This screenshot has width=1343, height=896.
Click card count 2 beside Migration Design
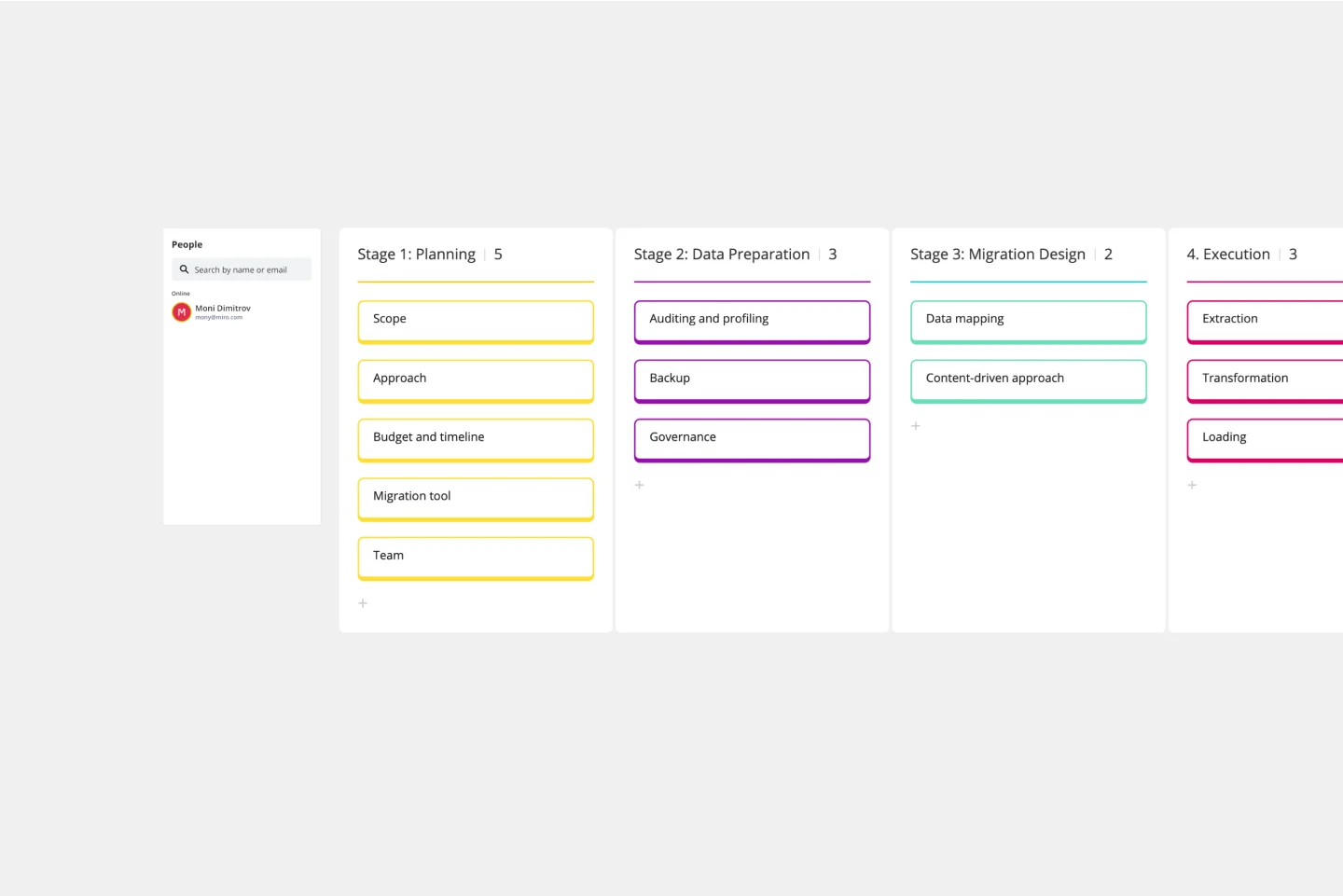click(x=1108, y=255)
